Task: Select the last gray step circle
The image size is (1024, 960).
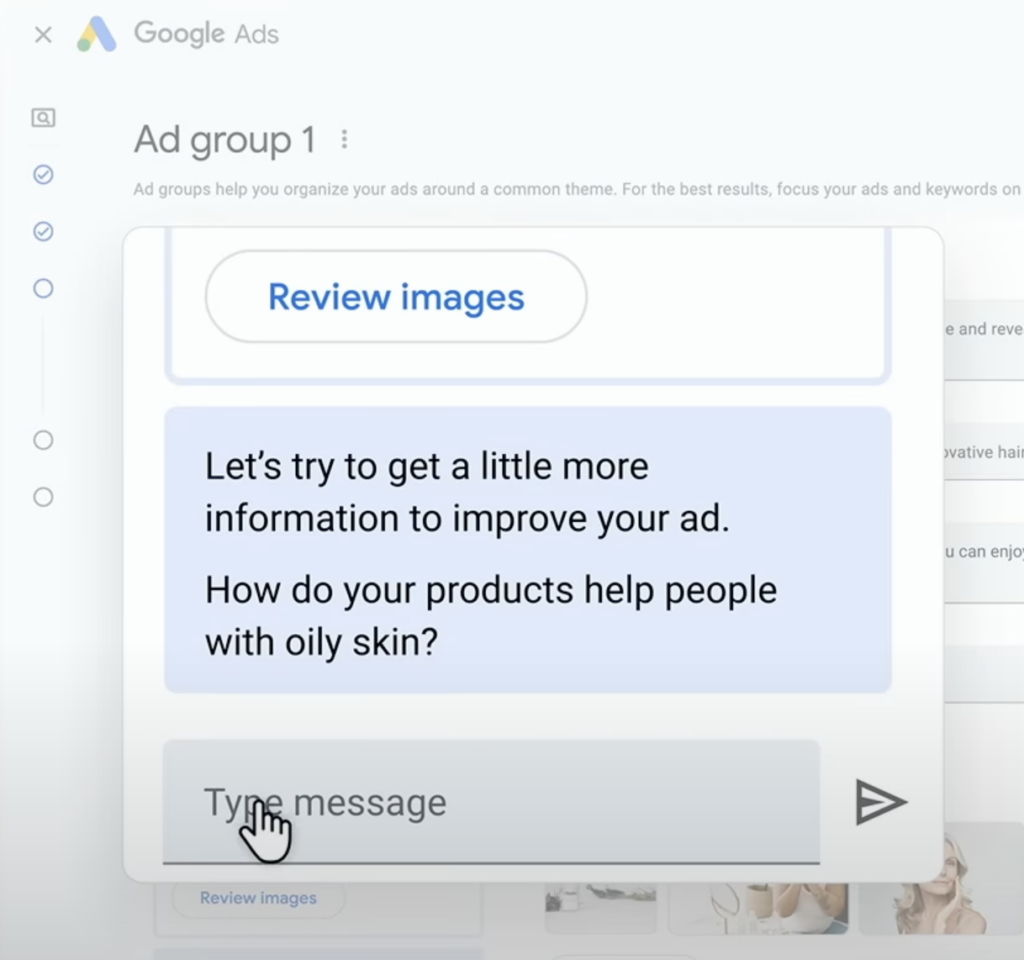Action: [x=43, y=497]
